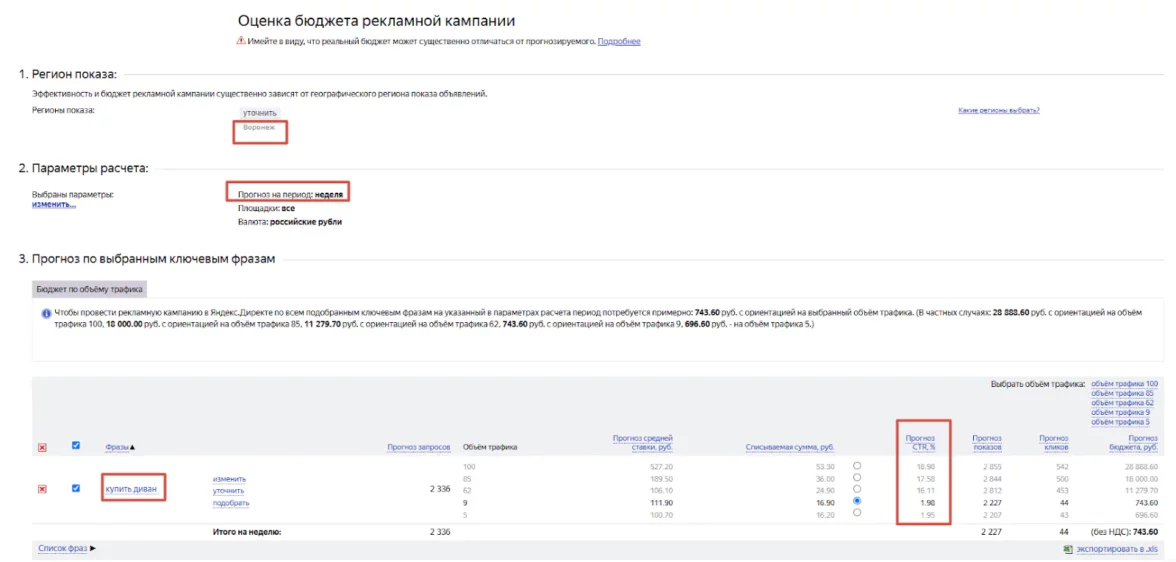Select the radio button for traffic volume 100
1176x562 pixels.
click(x=858, y=466)
